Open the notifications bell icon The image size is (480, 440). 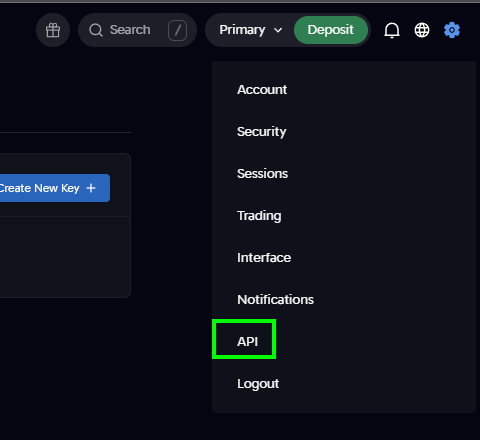pyautogui.click(x=392, y=30)
